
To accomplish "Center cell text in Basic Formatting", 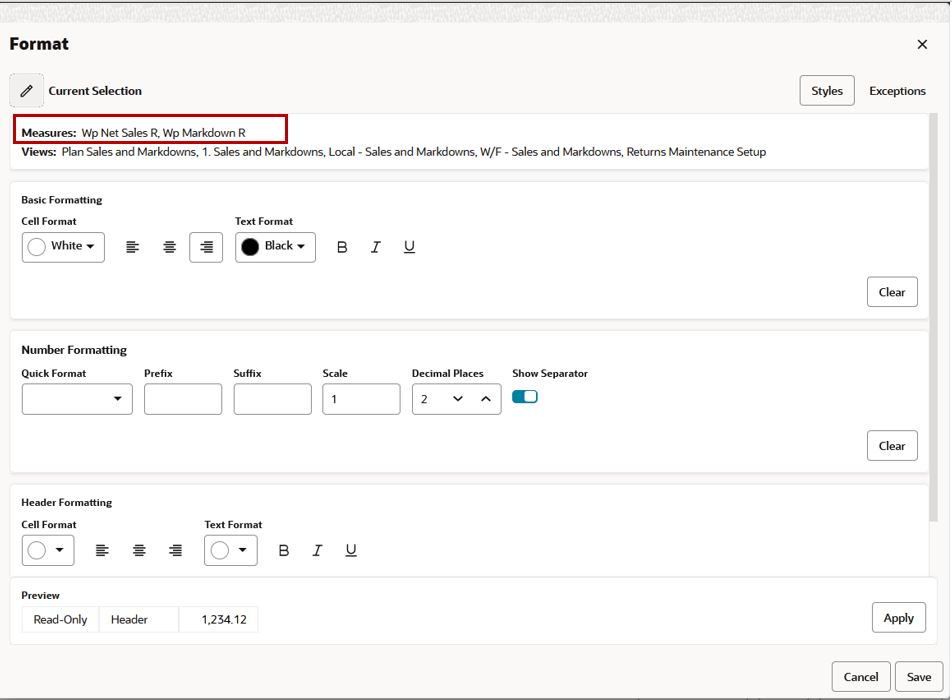I will tap(169, 247).
